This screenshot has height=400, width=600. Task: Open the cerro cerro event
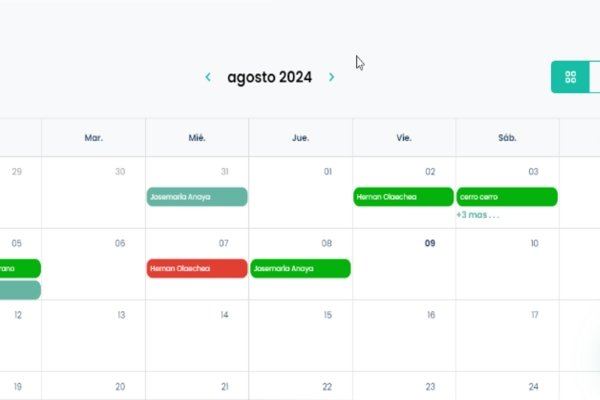[507, 197]
